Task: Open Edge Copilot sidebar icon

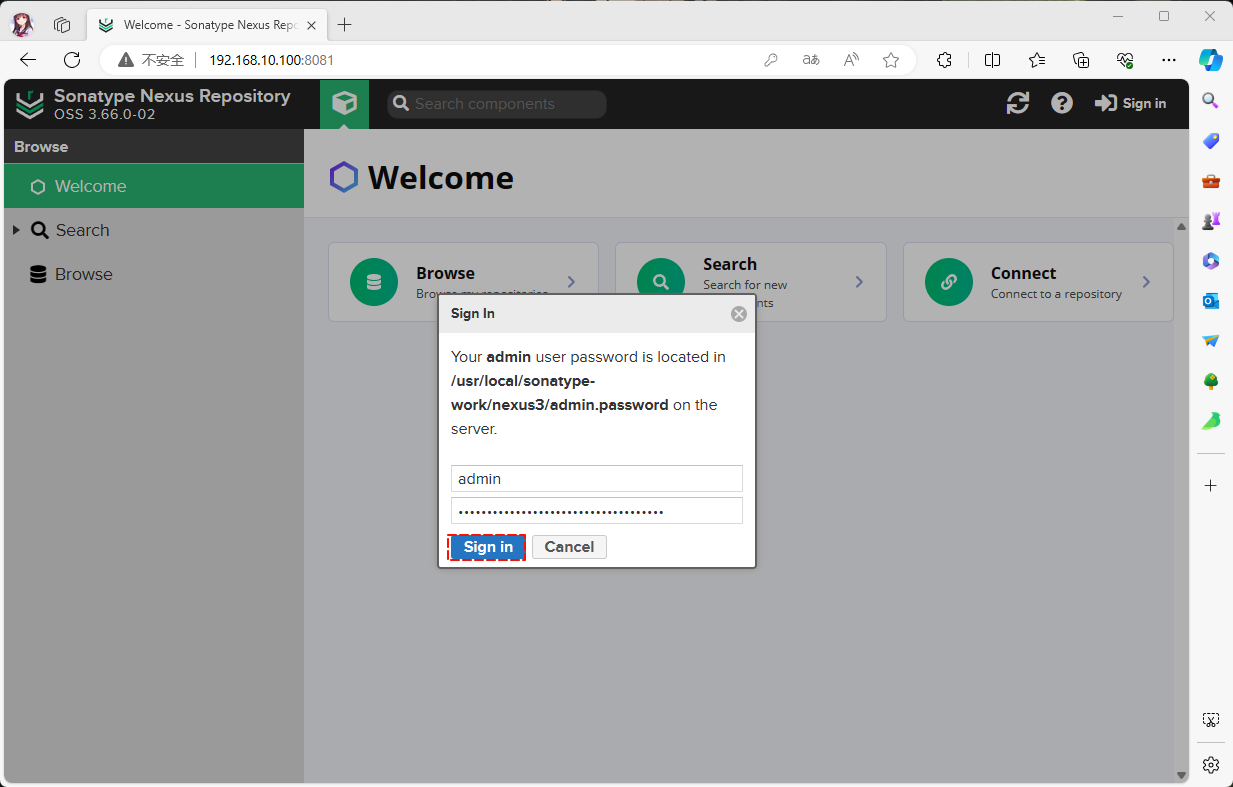Action: point(1211,60)
